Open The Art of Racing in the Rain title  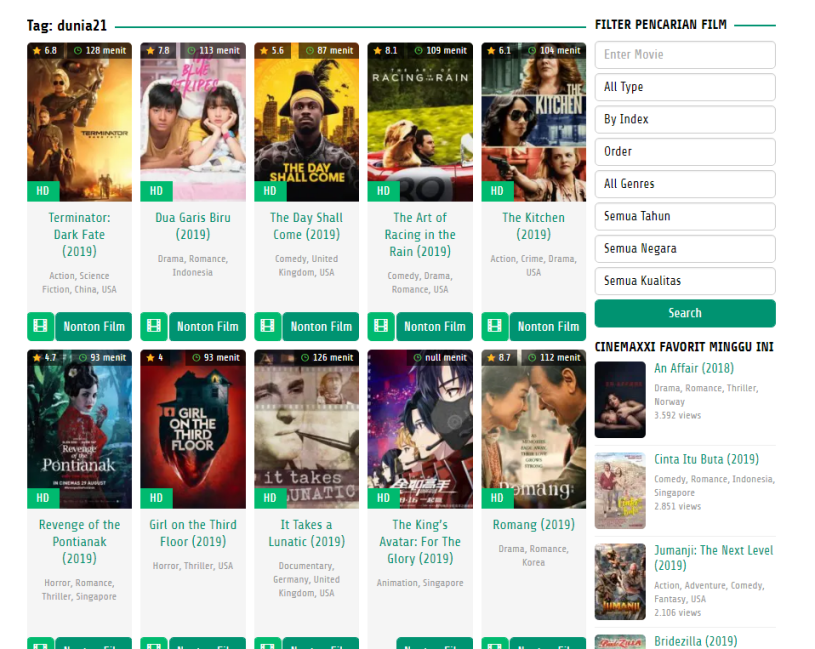pos(420,234)
